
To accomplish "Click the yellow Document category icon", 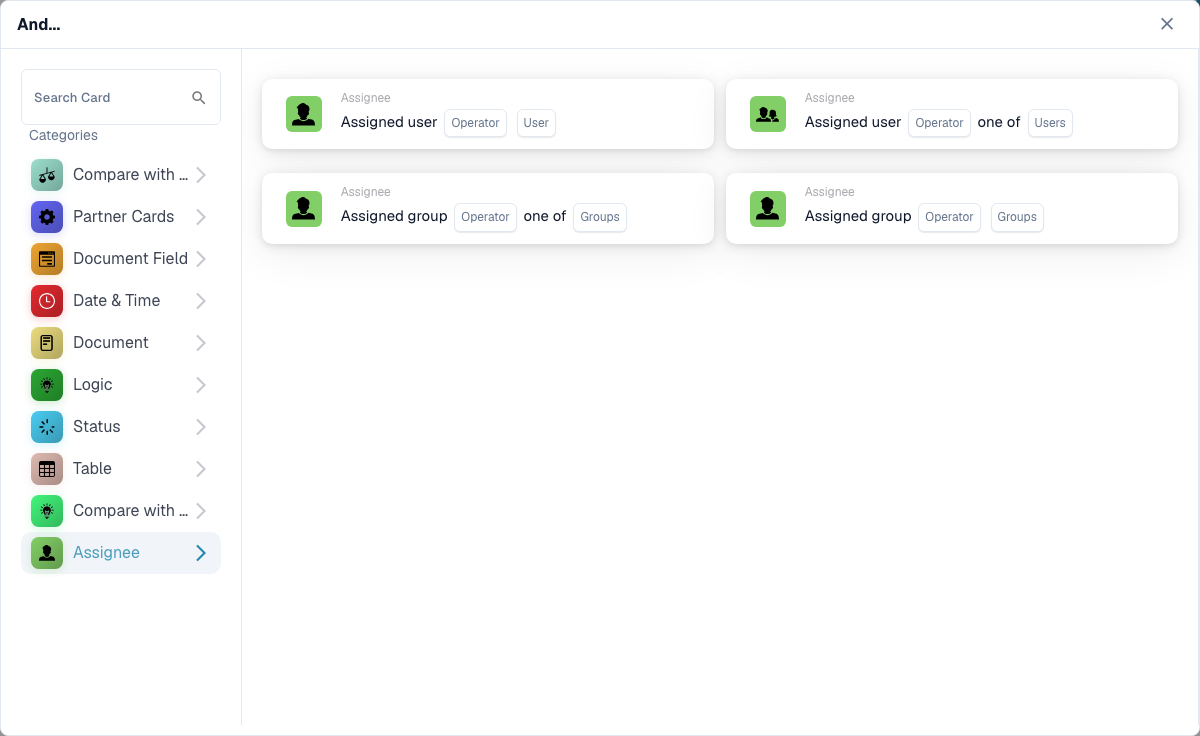I will pyautogui.click(x=47, y=343).
